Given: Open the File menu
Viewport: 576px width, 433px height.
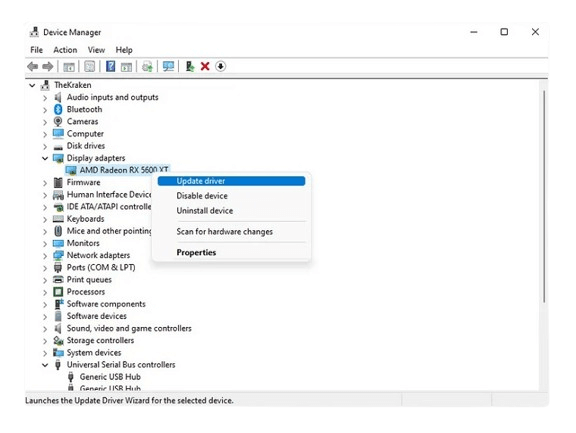Looking at the screenshot, I should (x=36, y=50).
